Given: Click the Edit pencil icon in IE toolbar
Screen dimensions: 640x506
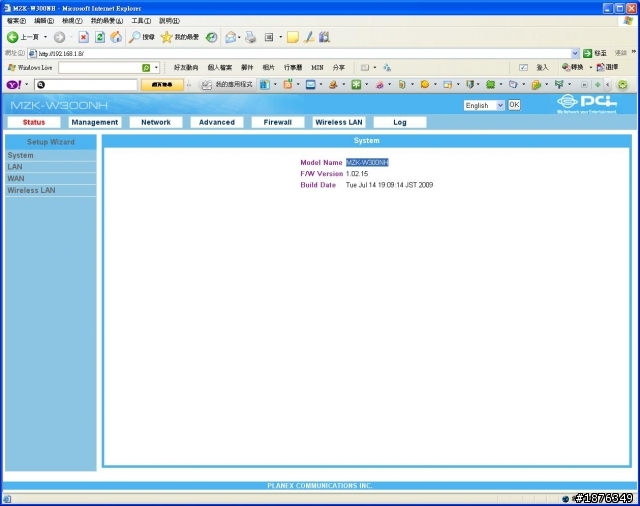Looking at the screenshot, I should coord(309,37).
